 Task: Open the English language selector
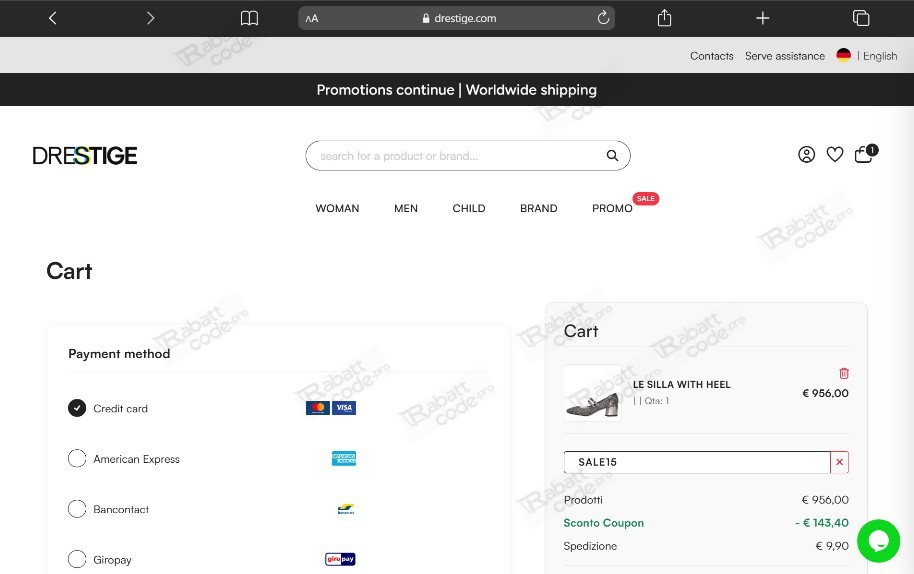[x=880, y=56]
